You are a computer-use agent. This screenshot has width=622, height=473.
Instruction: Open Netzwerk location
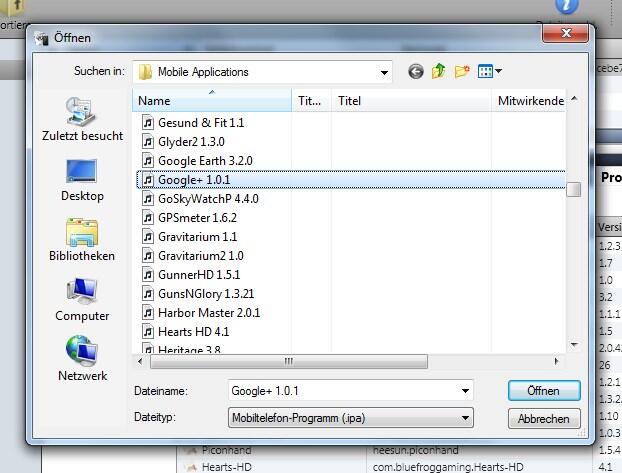coord(82,359)
